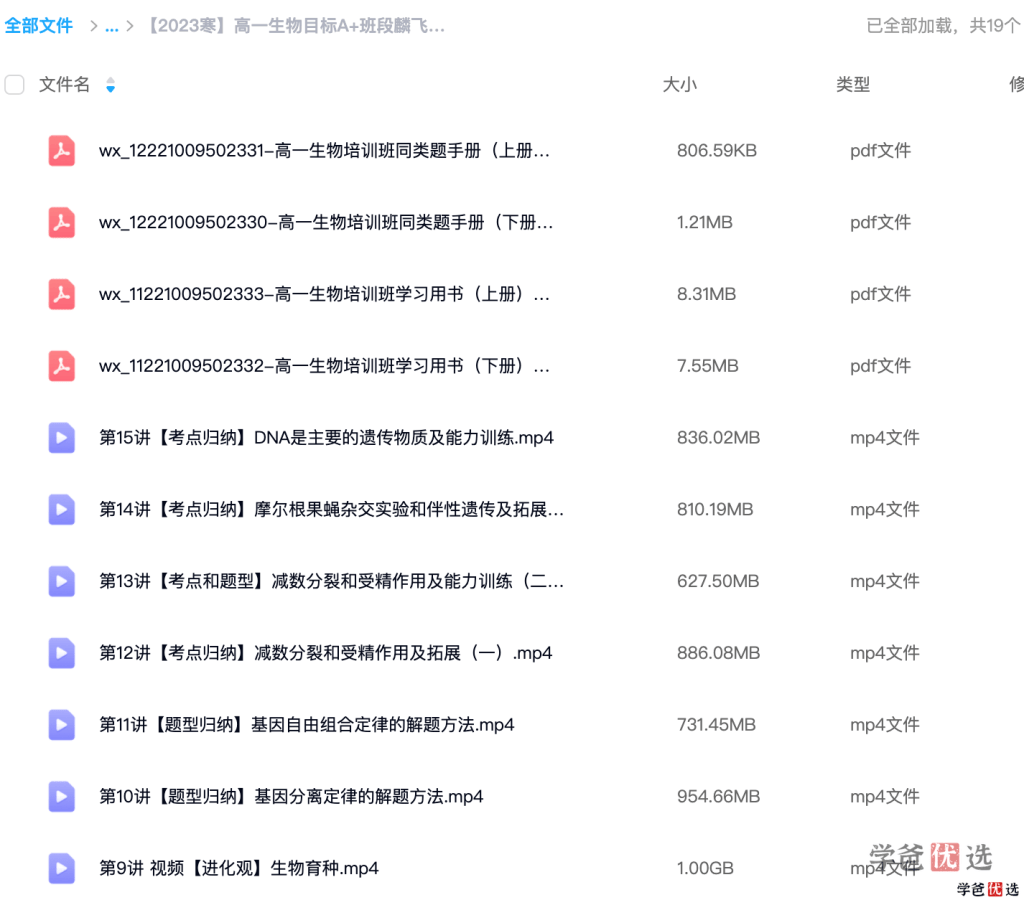
Task: Click video icon of 第11讲 file
Action: tap(61, 725)
